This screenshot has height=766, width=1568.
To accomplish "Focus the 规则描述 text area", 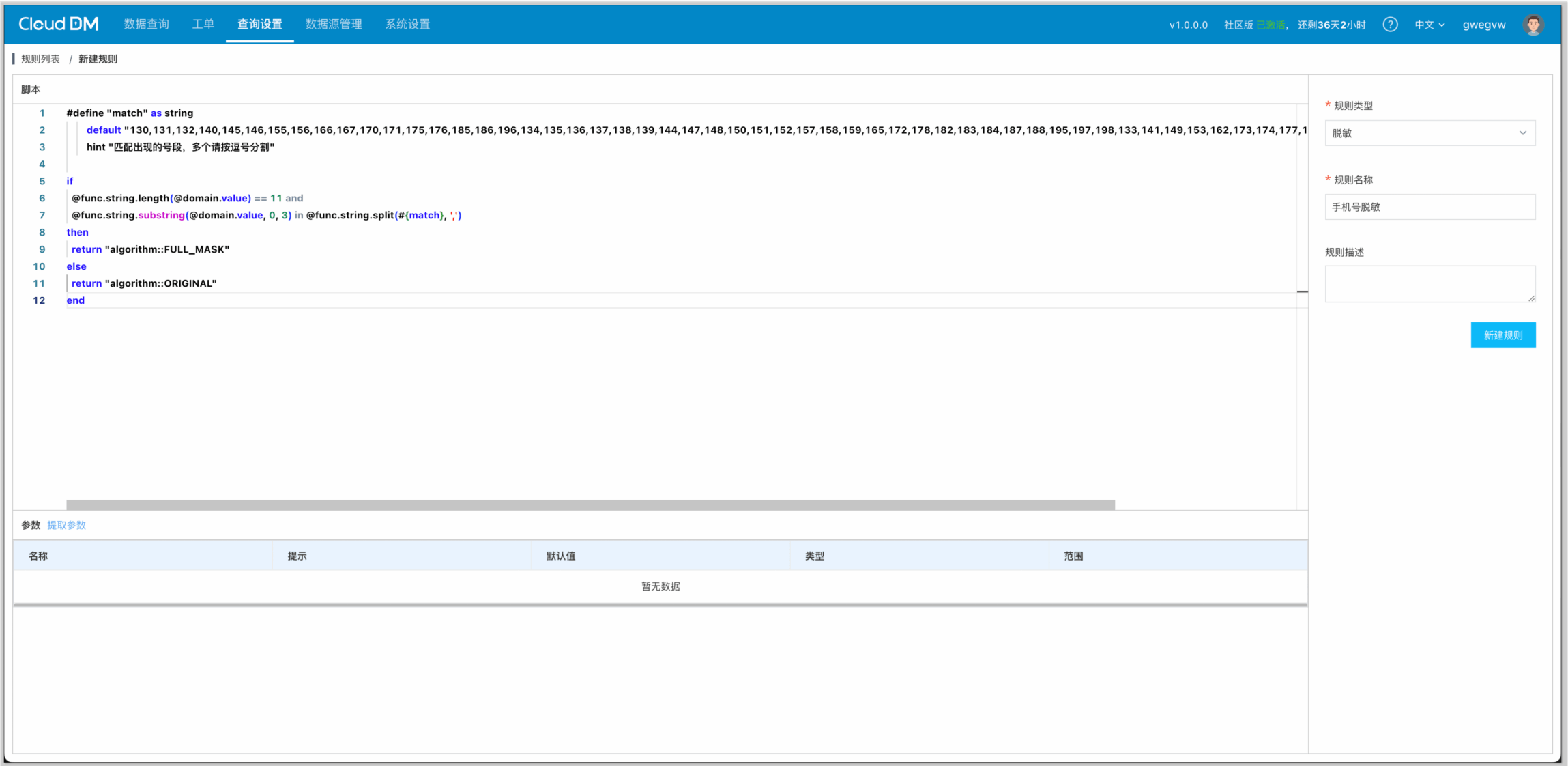I will [1429, 283].
